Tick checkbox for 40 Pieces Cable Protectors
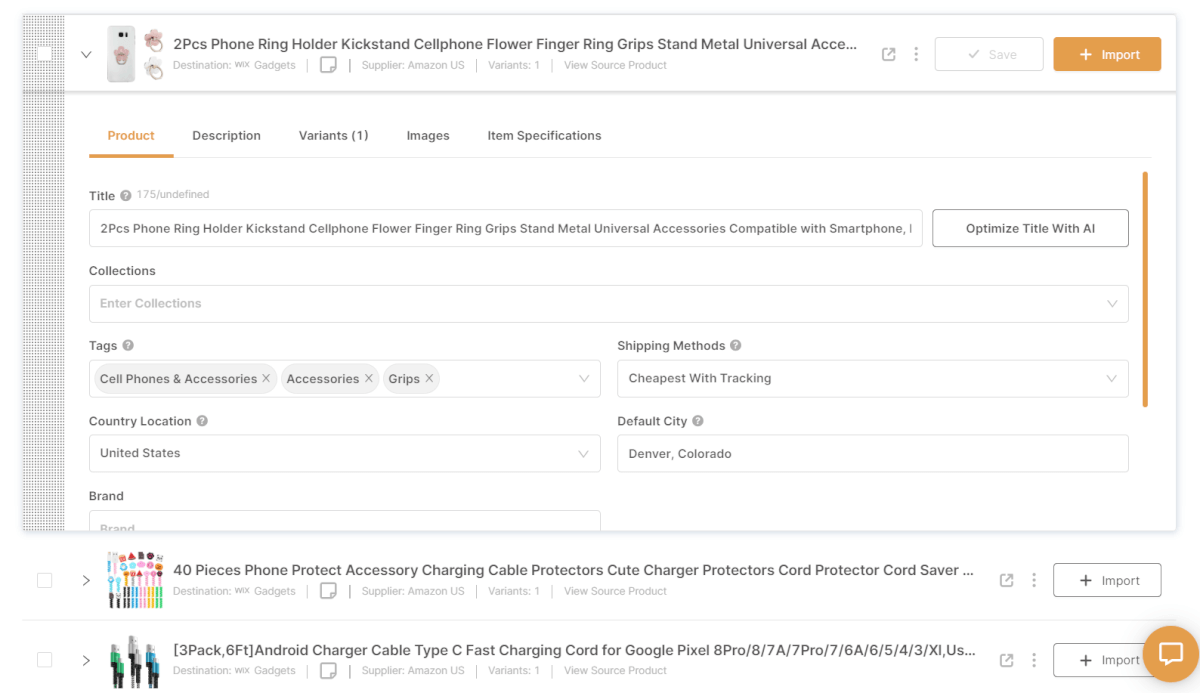The width and height of the screenshot is (1200, 693). point(45,580)
